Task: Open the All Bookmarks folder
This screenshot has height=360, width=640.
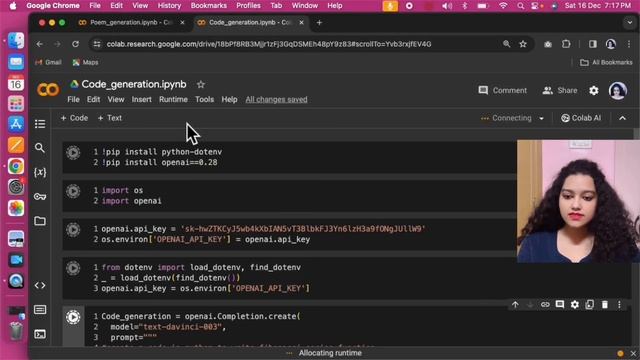Action: click(x=606, y=62)
